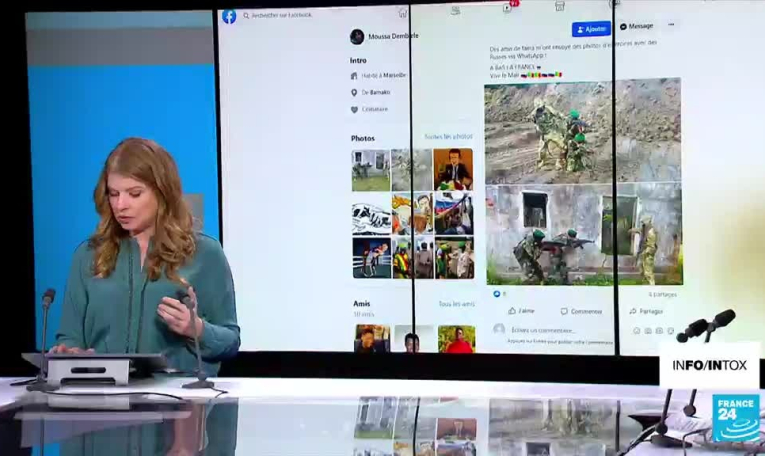Click the Ajouter friend button

pyautogui.click(x=591, y=29)
